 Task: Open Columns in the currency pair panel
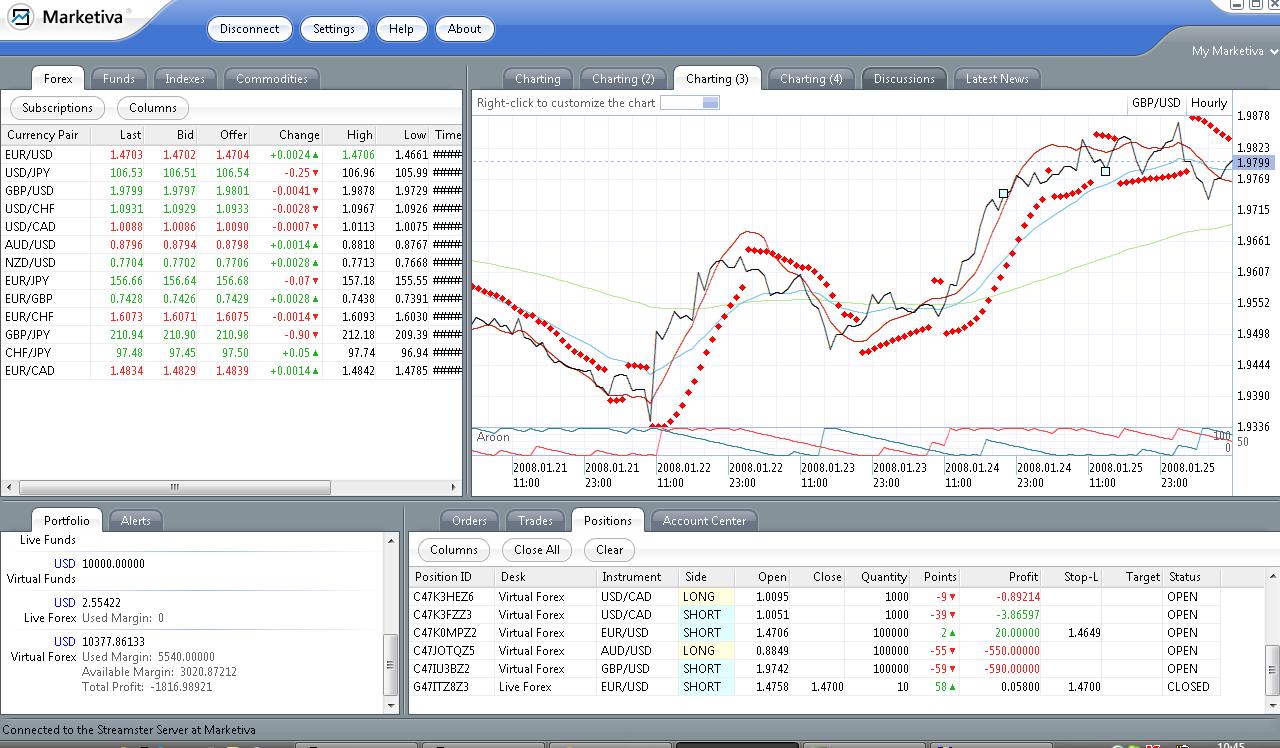click(x=153, y=108)
